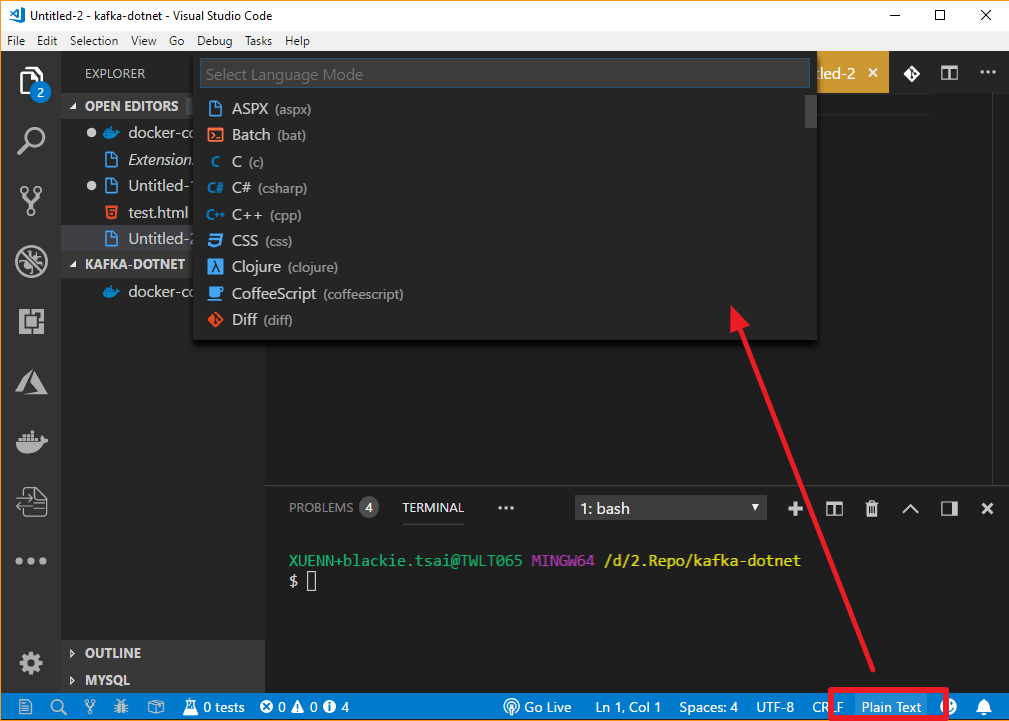Toggle the split editor layout icon
The width and height of the screenshot is (1009, 721).
pos(948,73)
